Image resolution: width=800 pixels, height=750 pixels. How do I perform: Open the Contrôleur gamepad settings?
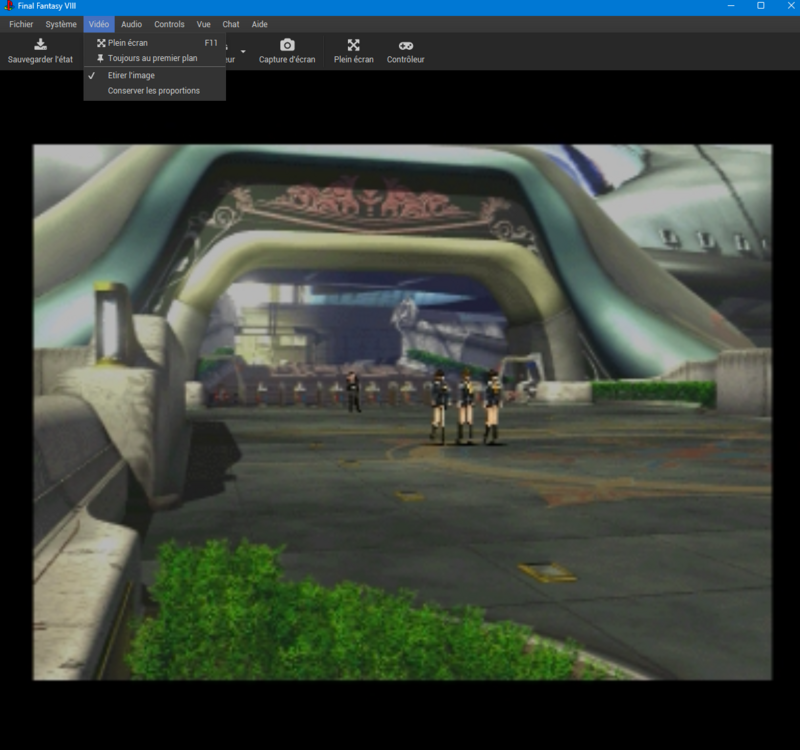[x=405, y=51]
